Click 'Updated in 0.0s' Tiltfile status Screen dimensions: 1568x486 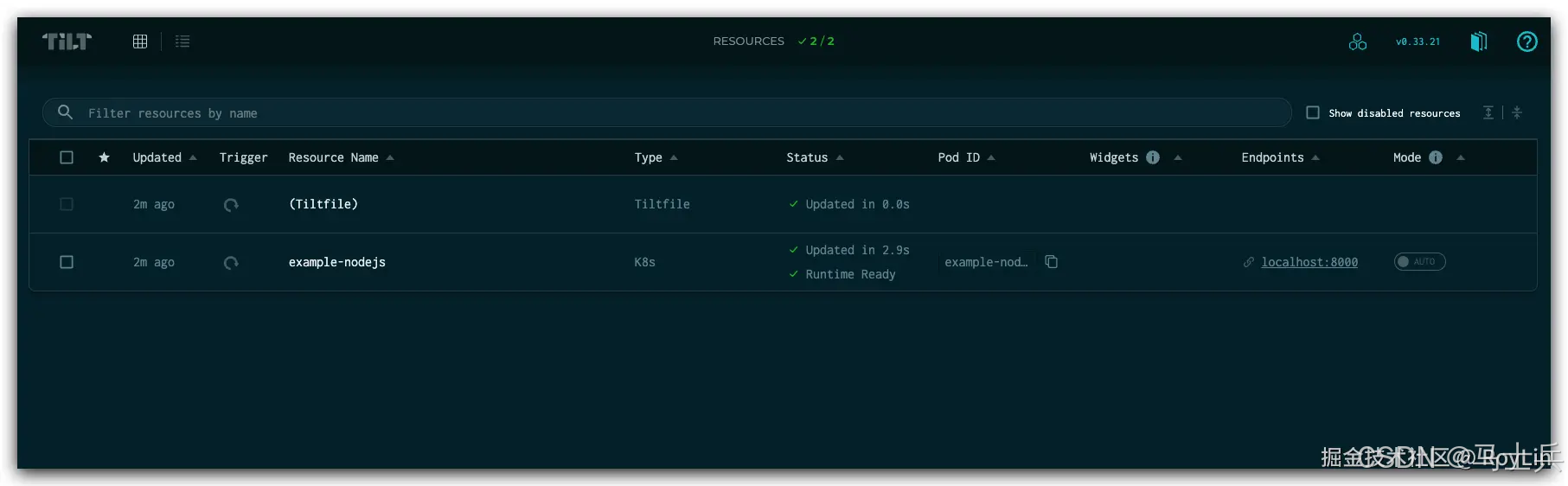857,204
